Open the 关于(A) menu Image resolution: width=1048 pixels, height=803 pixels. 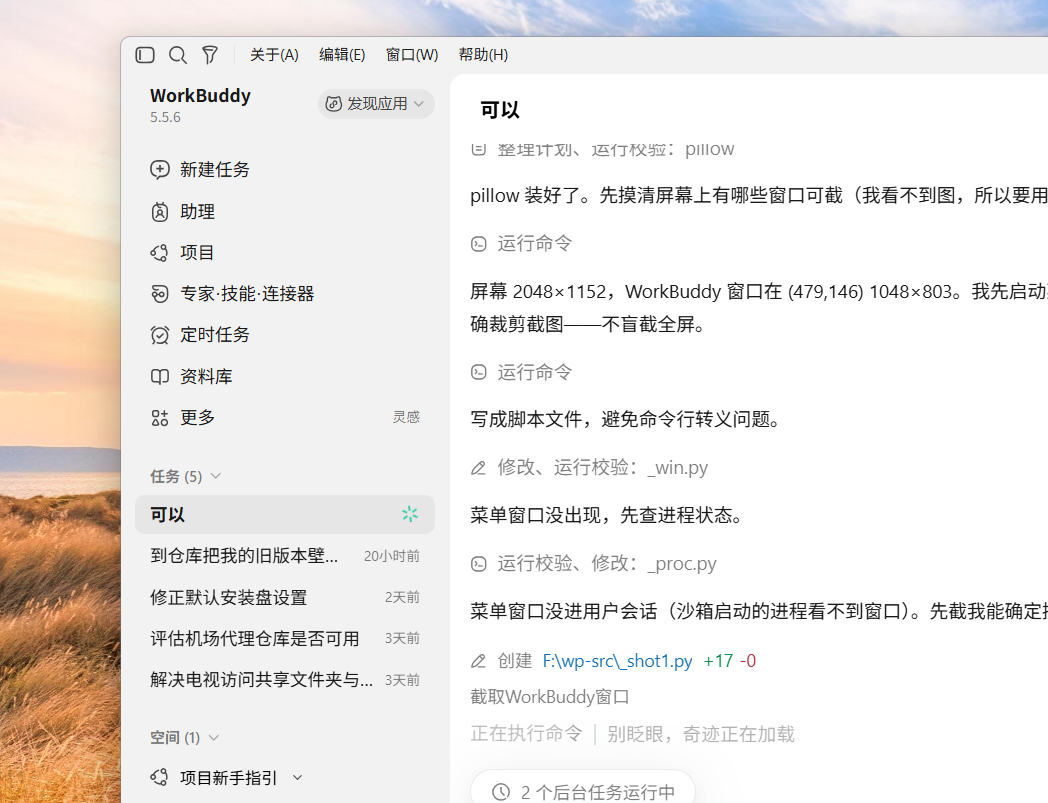tap(274, 55)
